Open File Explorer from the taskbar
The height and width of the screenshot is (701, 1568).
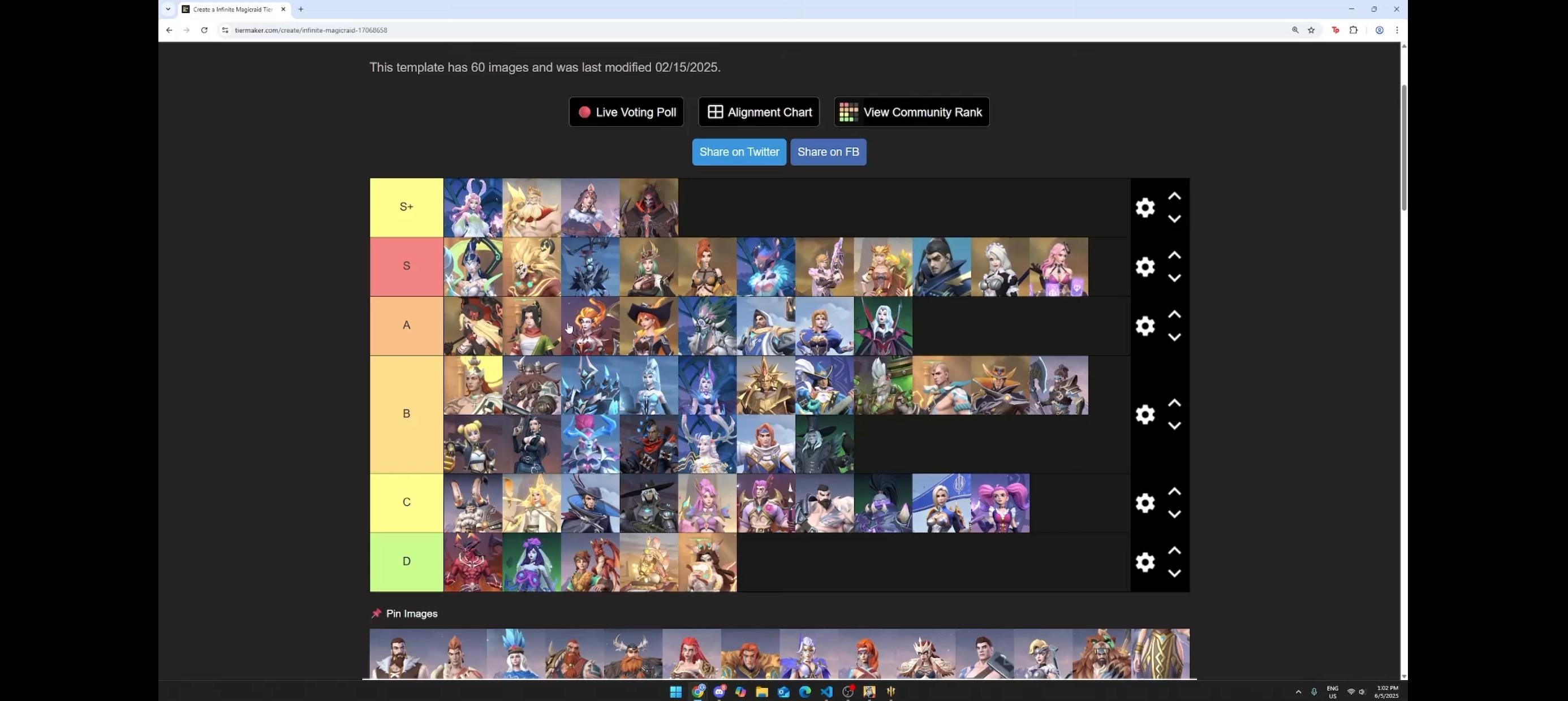coord(761,691)
